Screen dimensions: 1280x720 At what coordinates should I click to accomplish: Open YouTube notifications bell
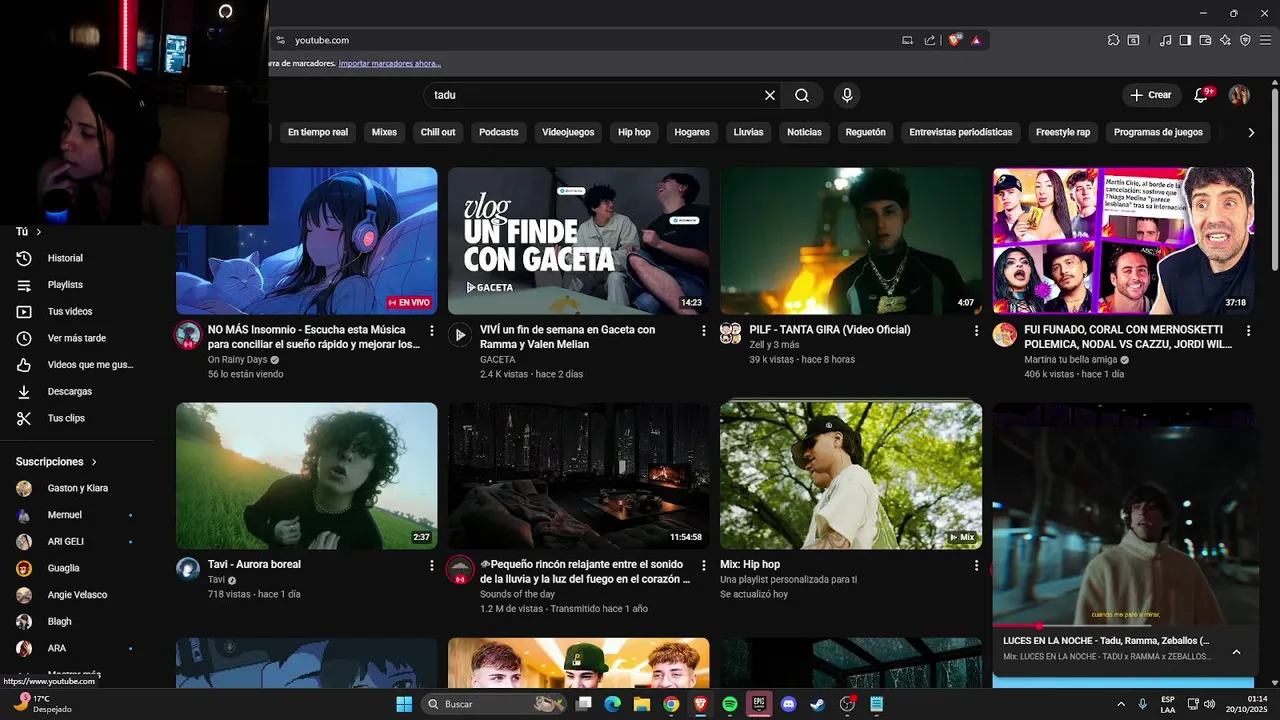(x=1202, y=95)
